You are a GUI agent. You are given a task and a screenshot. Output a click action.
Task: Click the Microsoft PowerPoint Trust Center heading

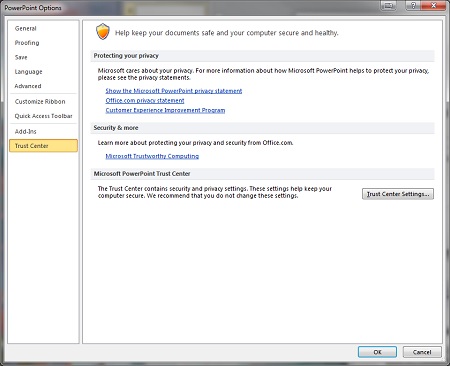(142, 174)
